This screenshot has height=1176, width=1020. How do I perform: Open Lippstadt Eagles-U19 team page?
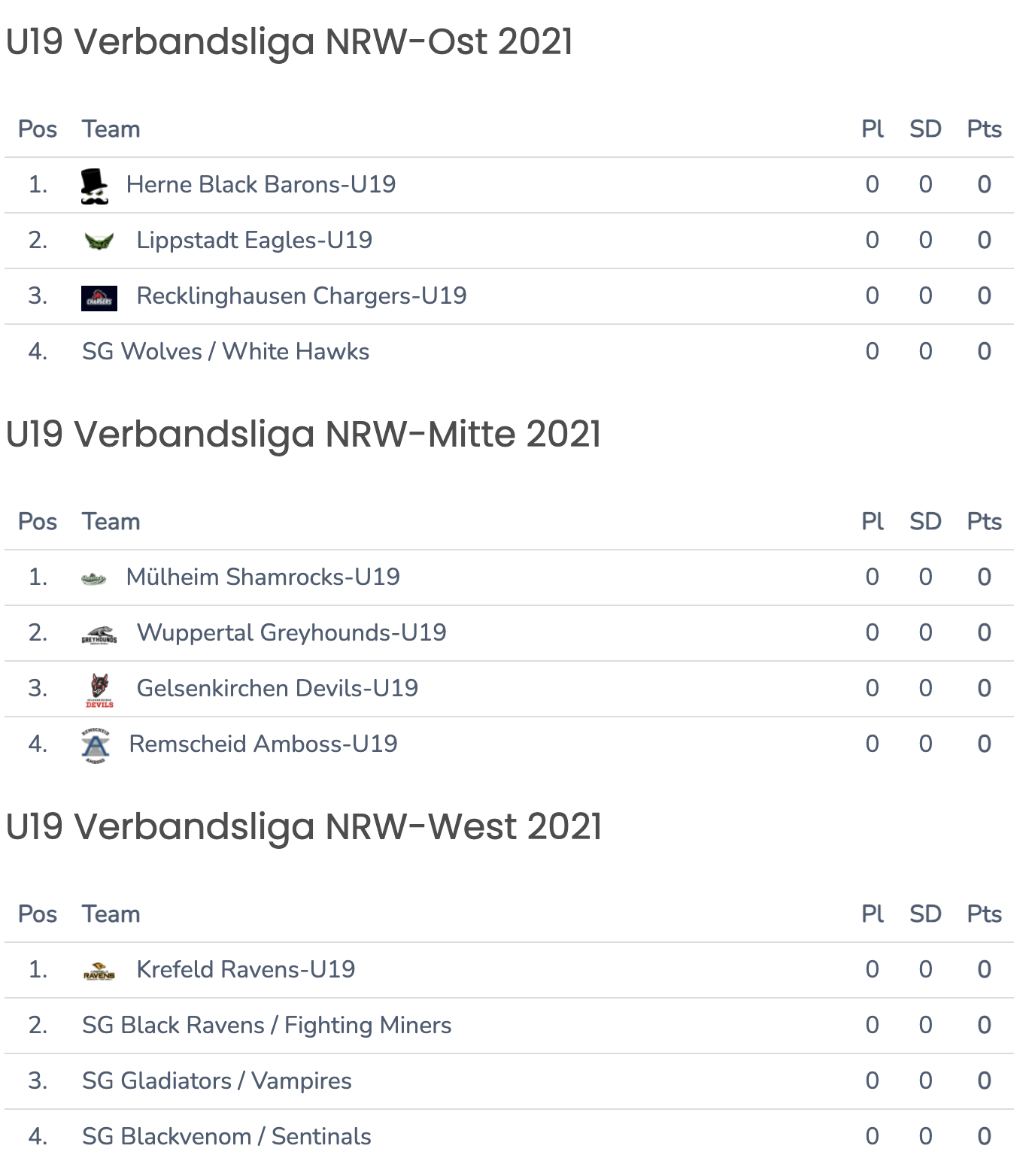(x=254, y=240)
